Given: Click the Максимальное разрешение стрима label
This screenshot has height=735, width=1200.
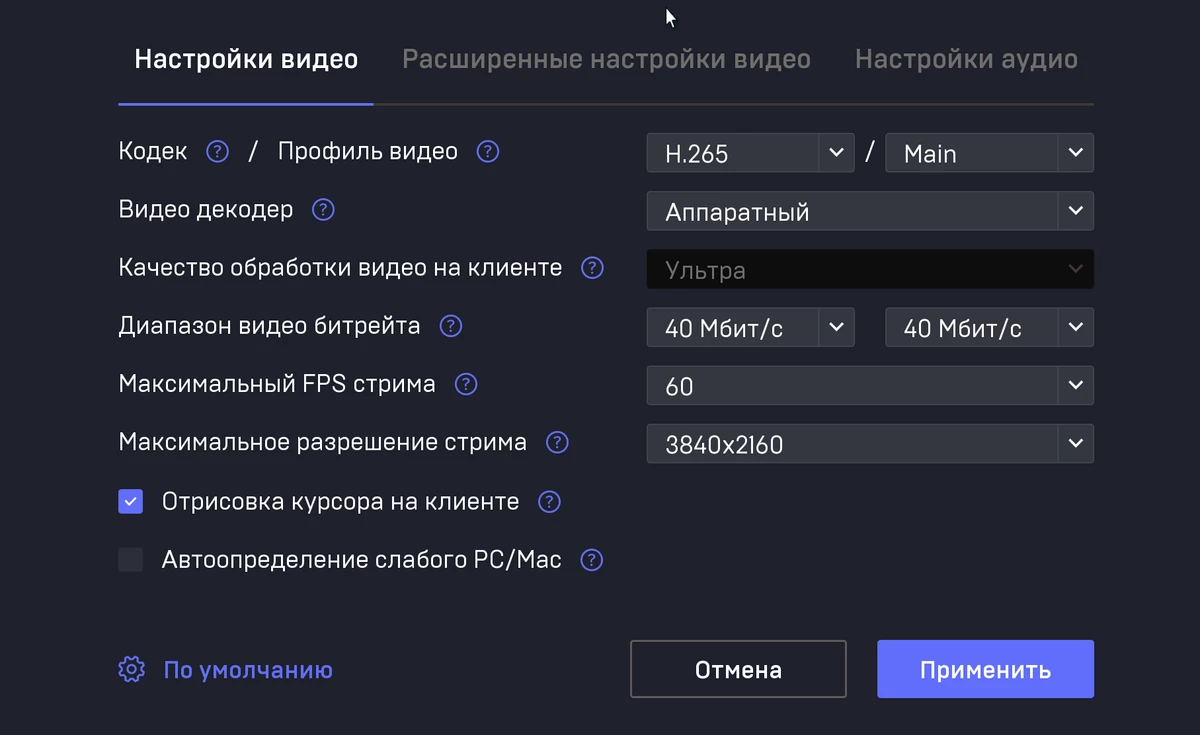Looking at the screenshot, I should [x=322, y=442].
